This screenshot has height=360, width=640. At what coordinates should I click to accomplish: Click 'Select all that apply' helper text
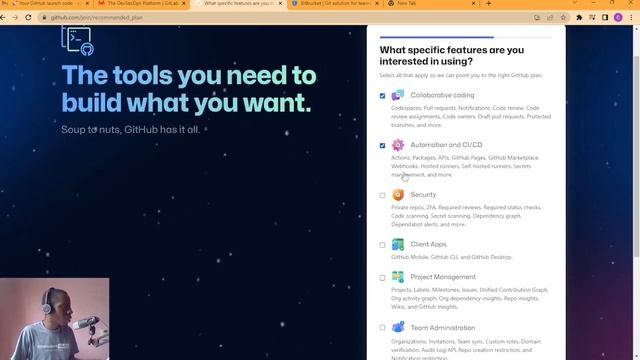[x=460, y=76]
